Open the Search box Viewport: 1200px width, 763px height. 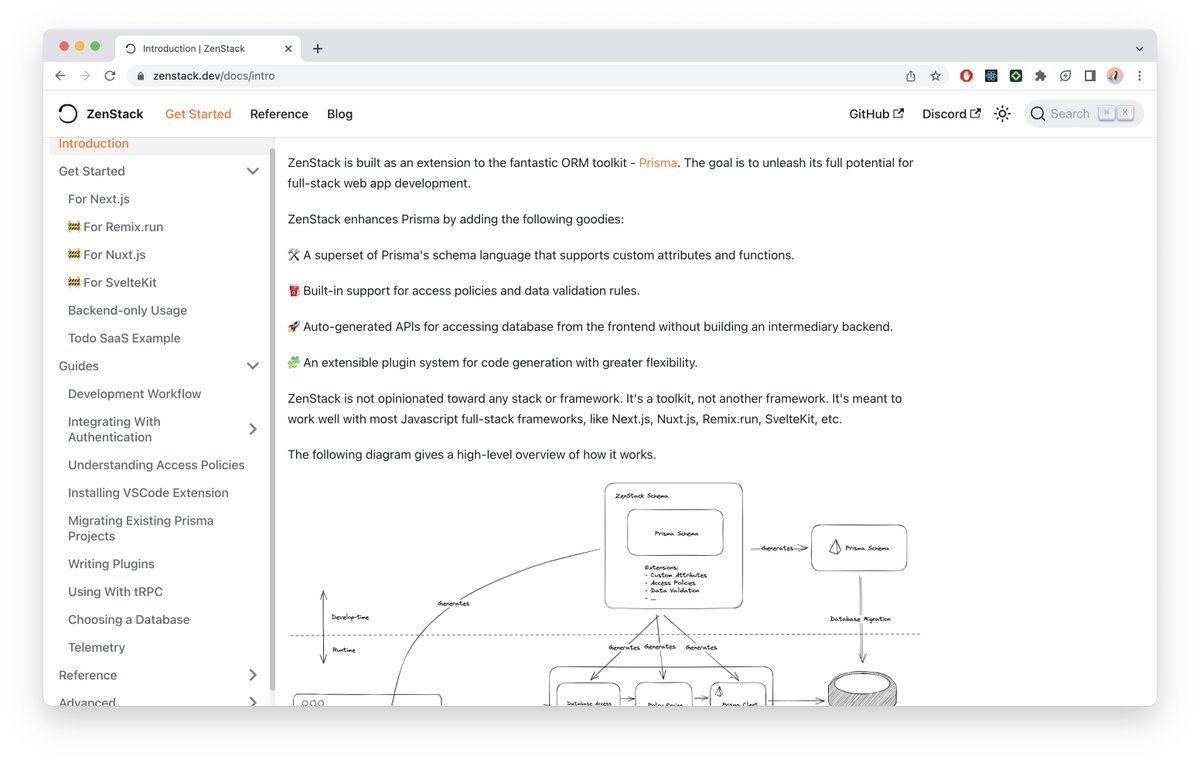1084,114
